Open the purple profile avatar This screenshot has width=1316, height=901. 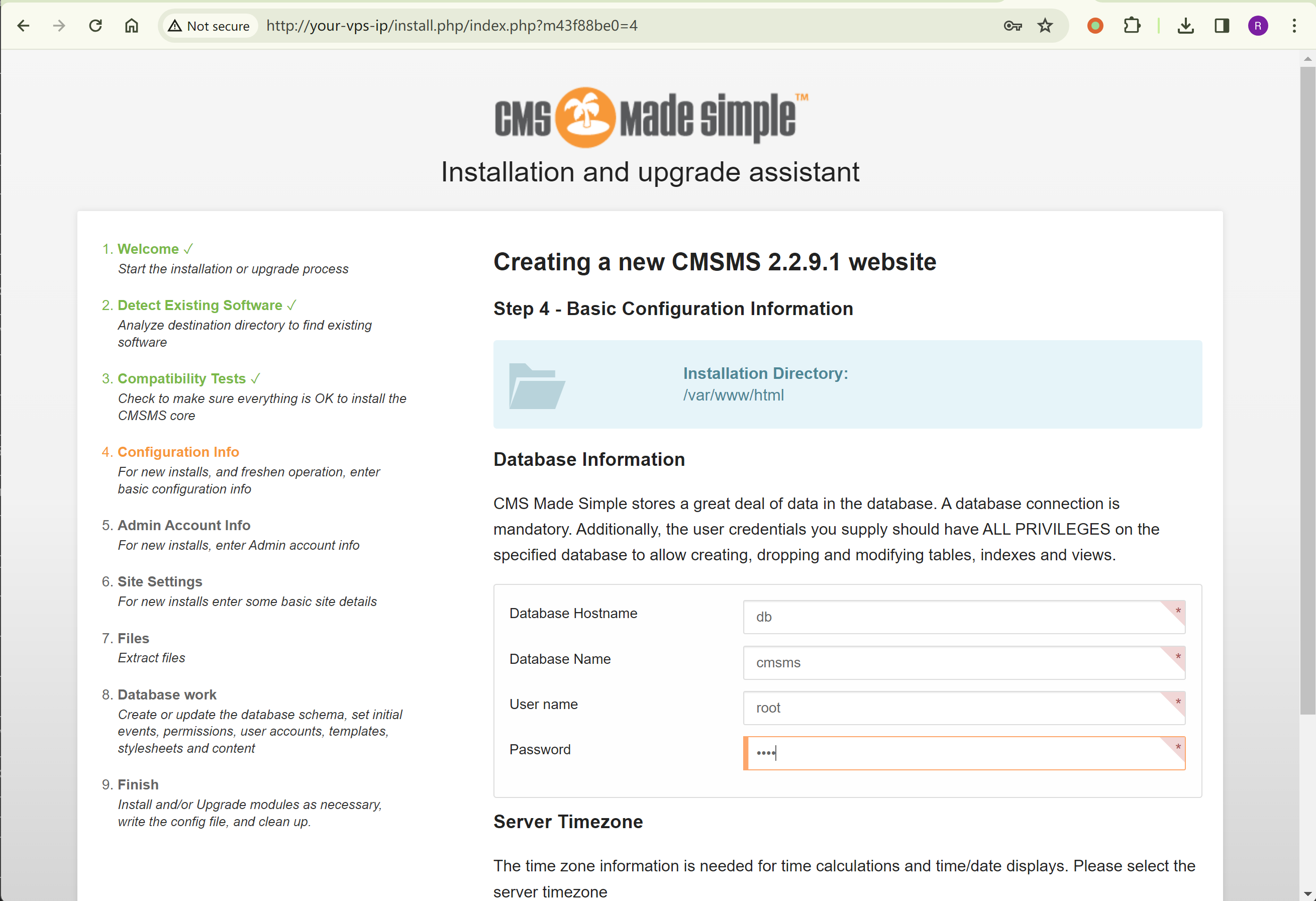[x=1258, y=26]
